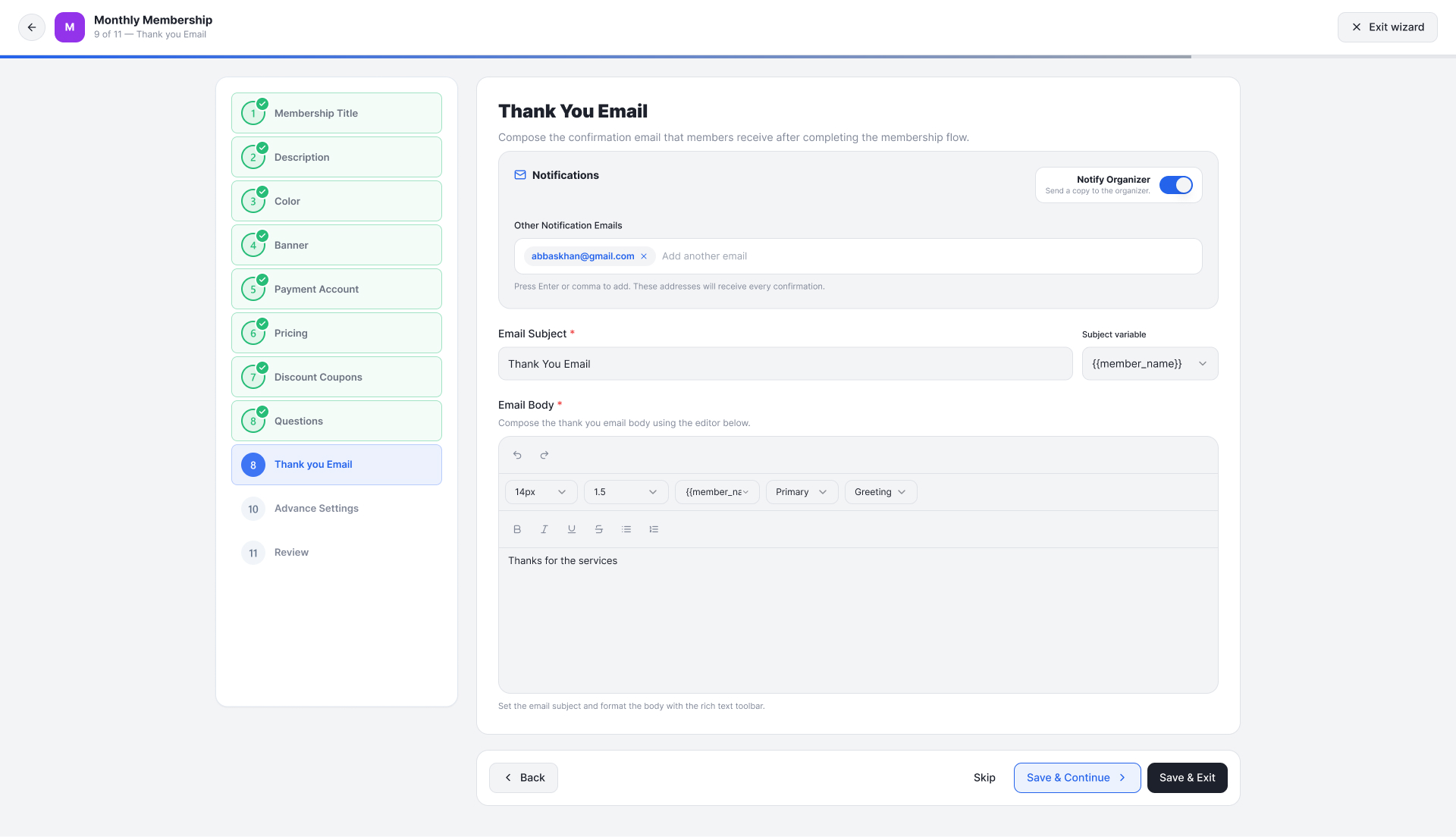Go to the Payment Account step
The height and width of the screenshot is (837, 1456).
(x=337, y=289)
